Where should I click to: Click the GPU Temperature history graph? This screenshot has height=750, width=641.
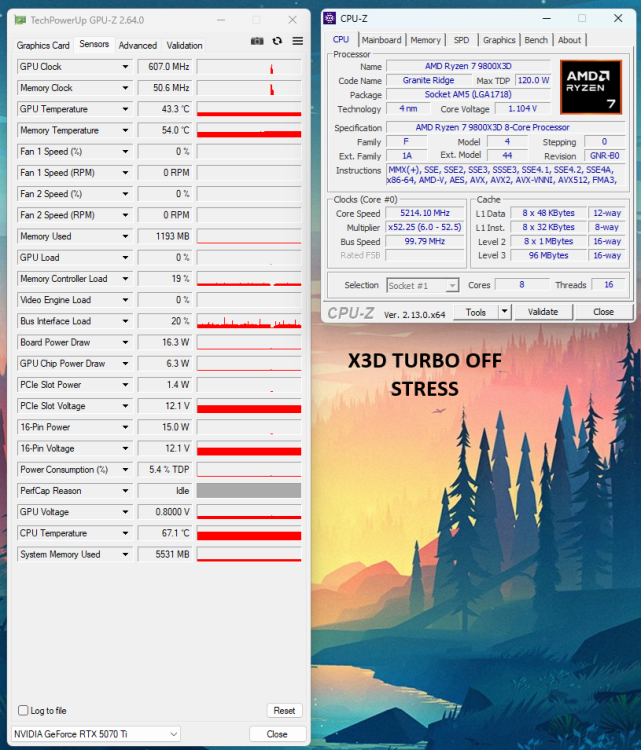(249, 109)
